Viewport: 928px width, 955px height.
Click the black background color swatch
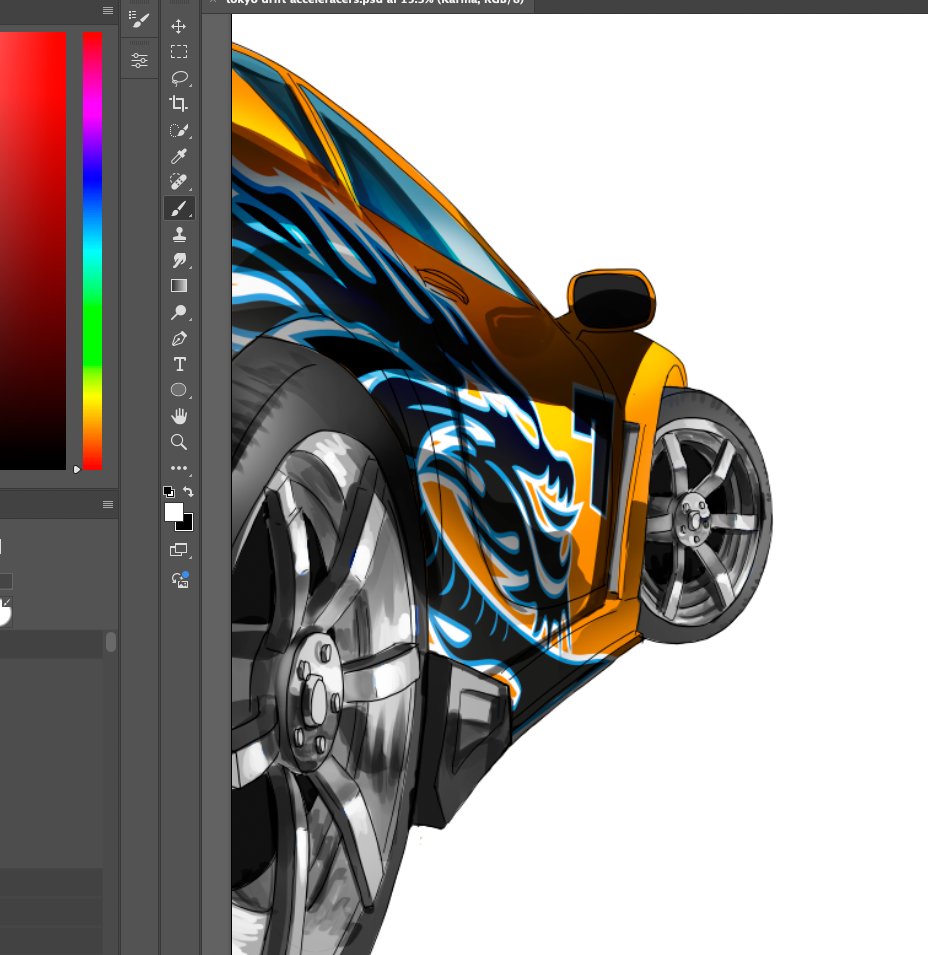(186, 524)
